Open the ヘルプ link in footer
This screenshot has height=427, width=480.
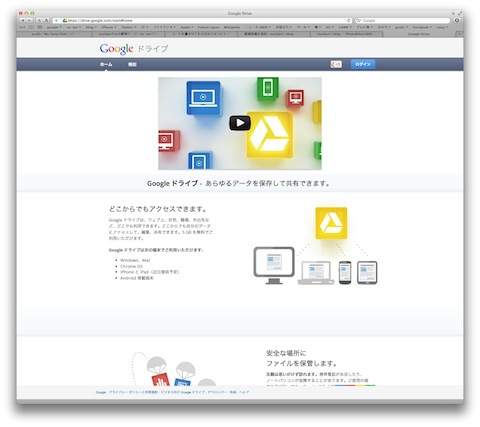(x=244, y=392)
